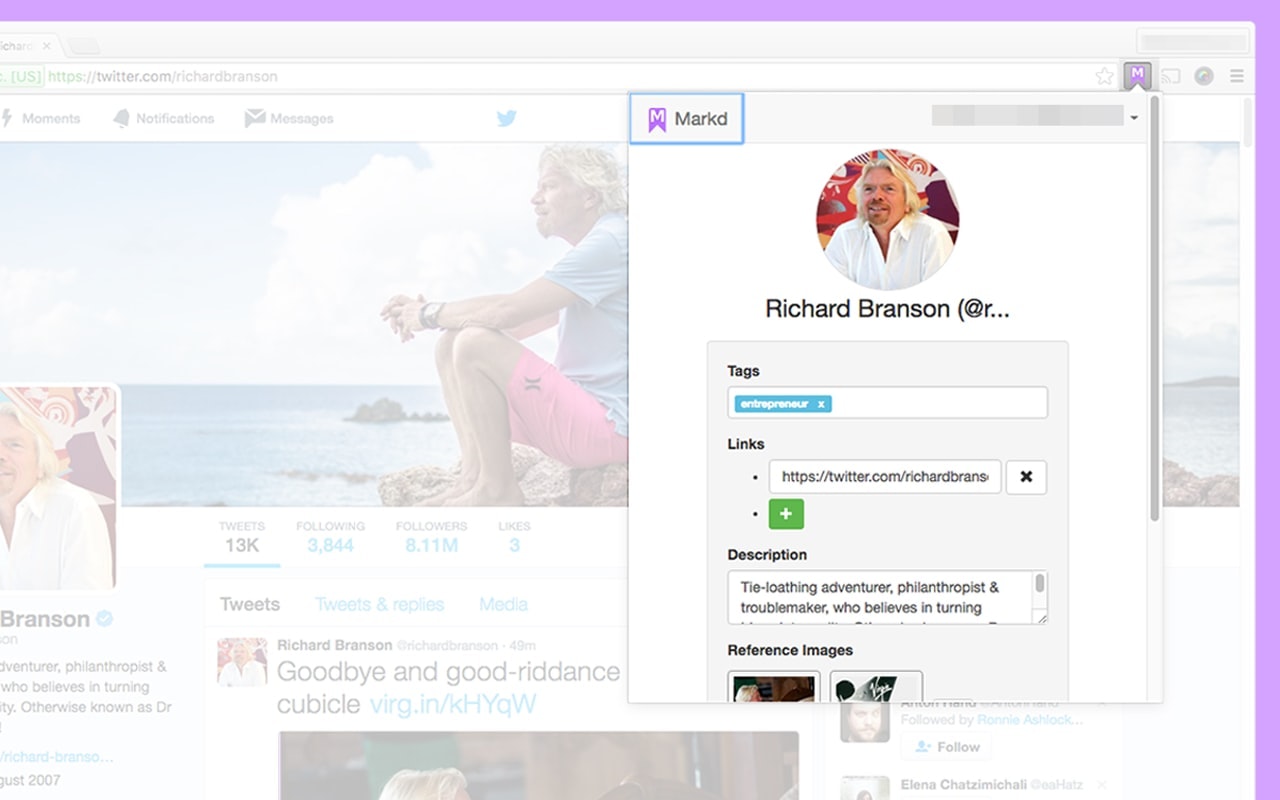The width and height of the screenshot is (1280, 800).
Task: Click the round extension icon beside the menu button
Action: click(x=1204, y=76)
